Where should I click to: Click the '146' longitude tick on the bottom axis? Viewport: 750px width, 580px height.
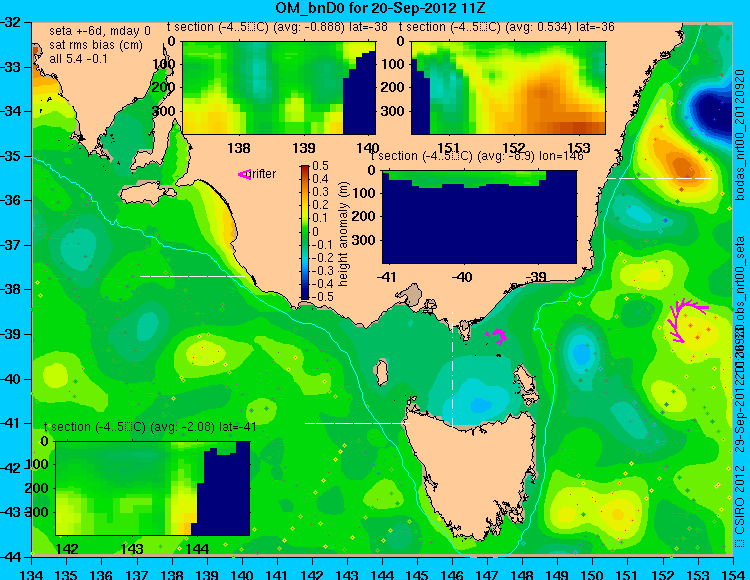(x=452, y=574)
